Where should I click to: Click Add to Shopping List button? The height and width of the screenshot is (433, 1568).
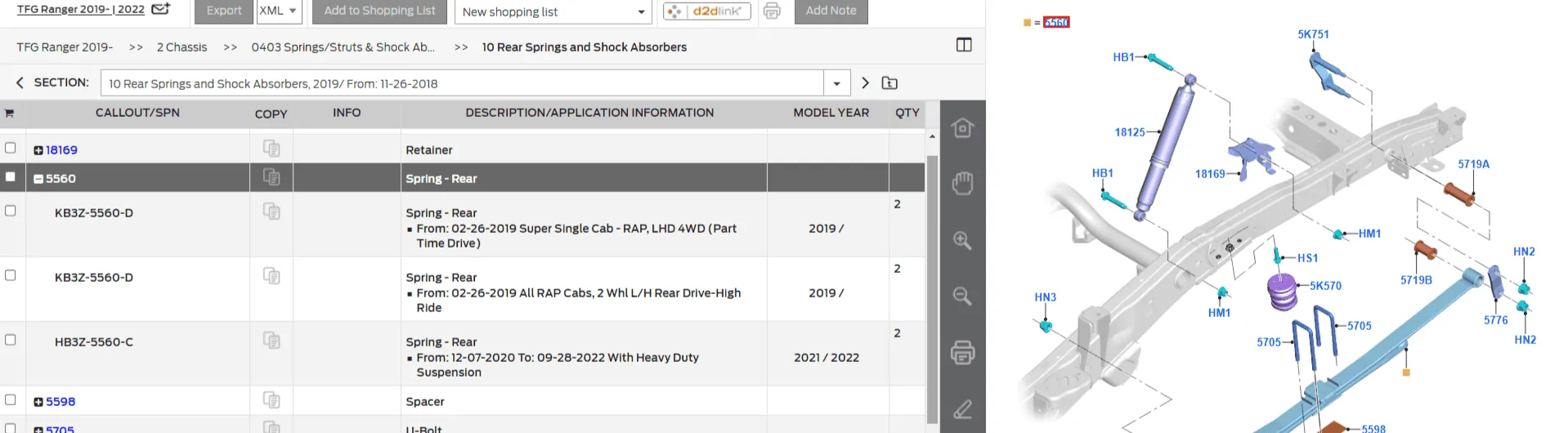379,11
